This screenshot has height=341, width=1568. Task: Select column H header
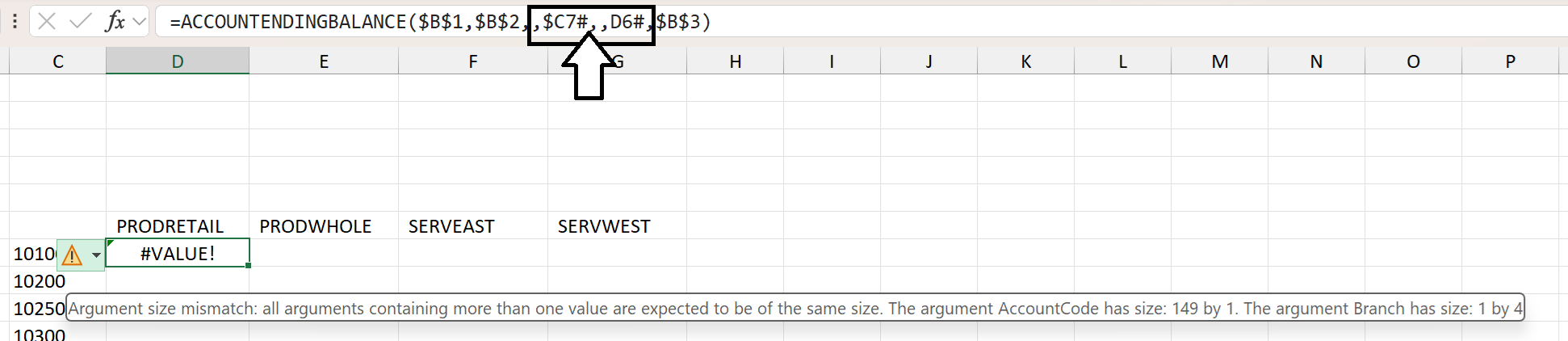pos(735,61)
